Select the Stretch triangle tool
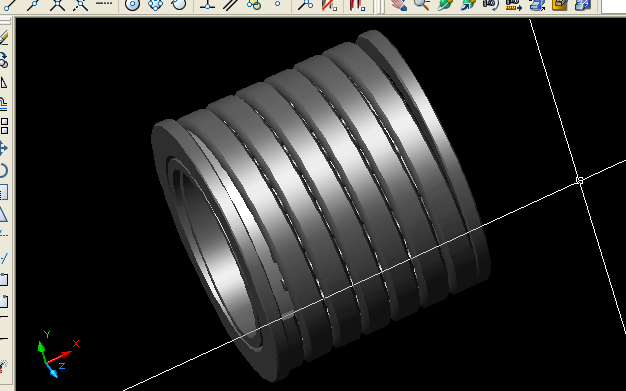Viewport: 626px width, 391px height. [4, 214]
